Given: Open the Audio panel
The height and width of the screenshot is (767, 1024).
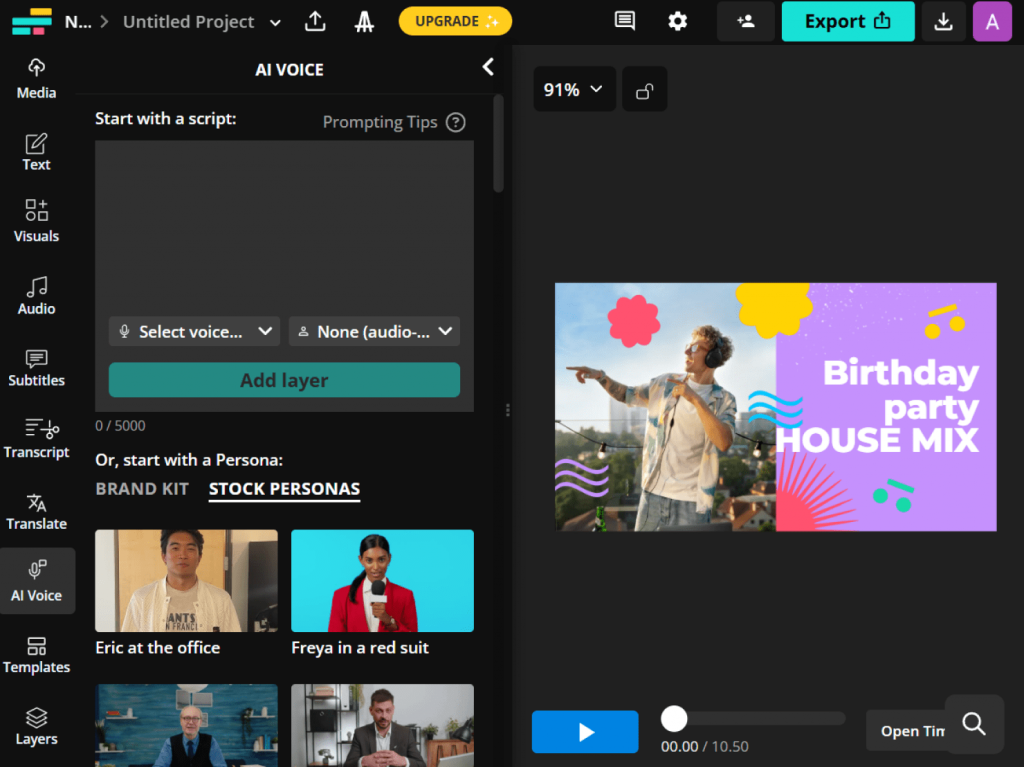Looking at the screenshot, I should click(36, 295).
